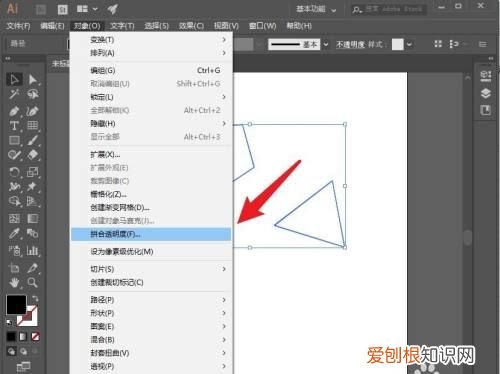Click the graphic style swatch

tap(397, 44)
